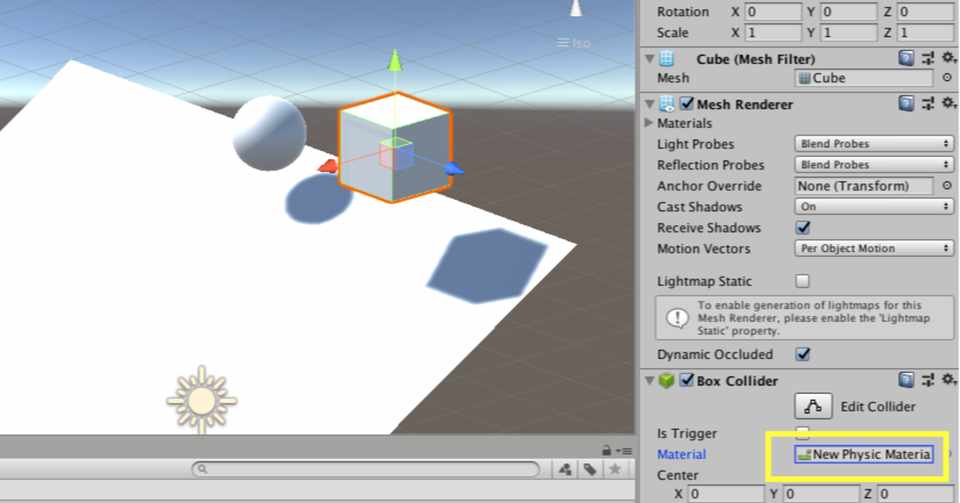Click the Rotation X field
Viewport: 960px width, 503px height.
[773, 12]
